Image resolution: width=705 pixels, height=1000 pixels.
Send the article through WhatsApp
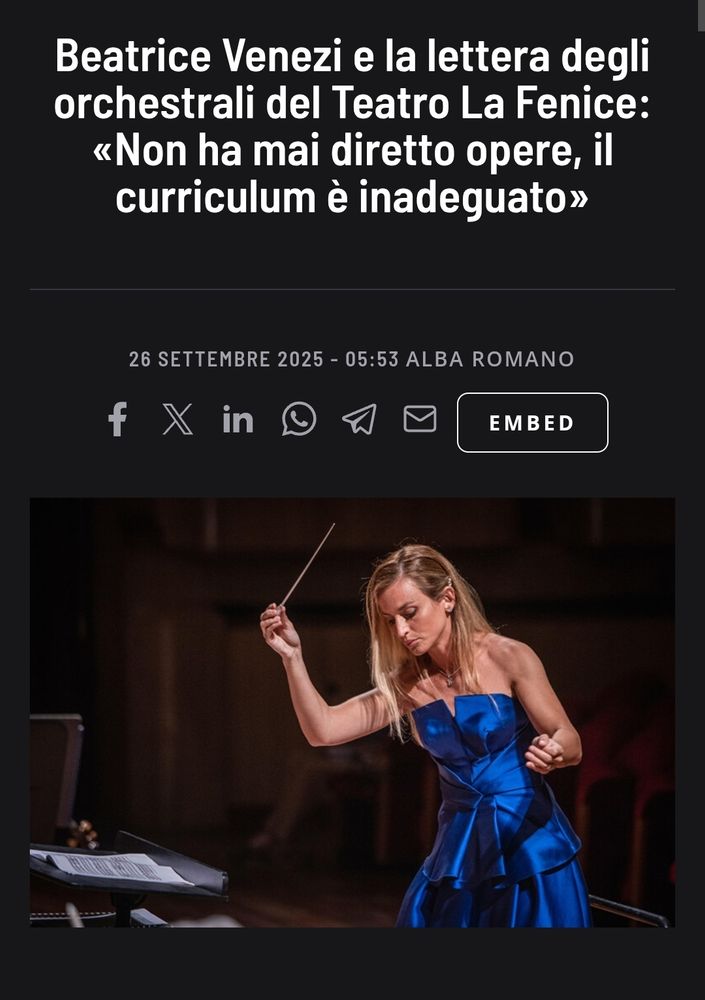coord(299,420)
